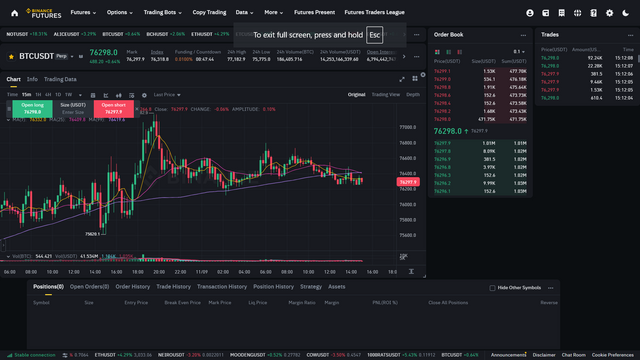Open BTCUSDT symbol selector dropdown
Viewport: 640px width, 360px height.
[x=72, y=56]
